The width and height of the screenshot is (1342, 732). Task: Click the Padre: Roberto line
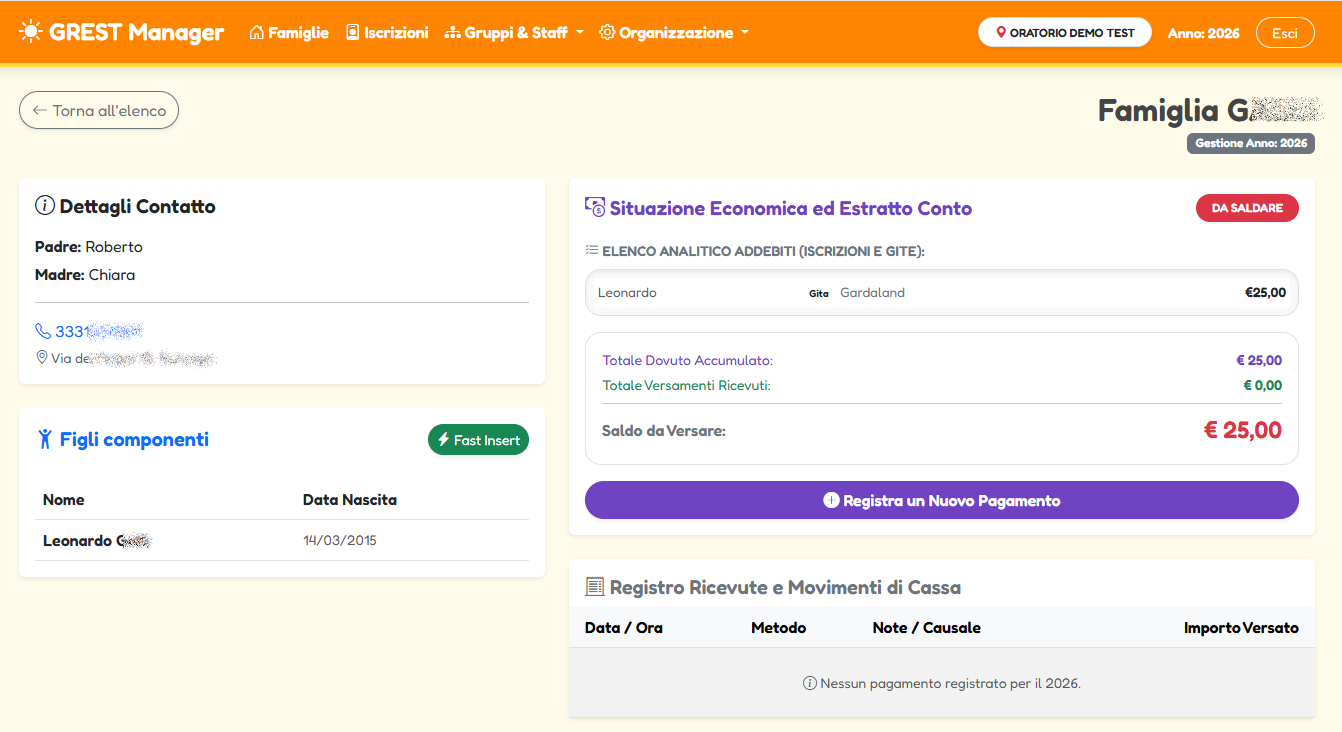pos(89,247)
